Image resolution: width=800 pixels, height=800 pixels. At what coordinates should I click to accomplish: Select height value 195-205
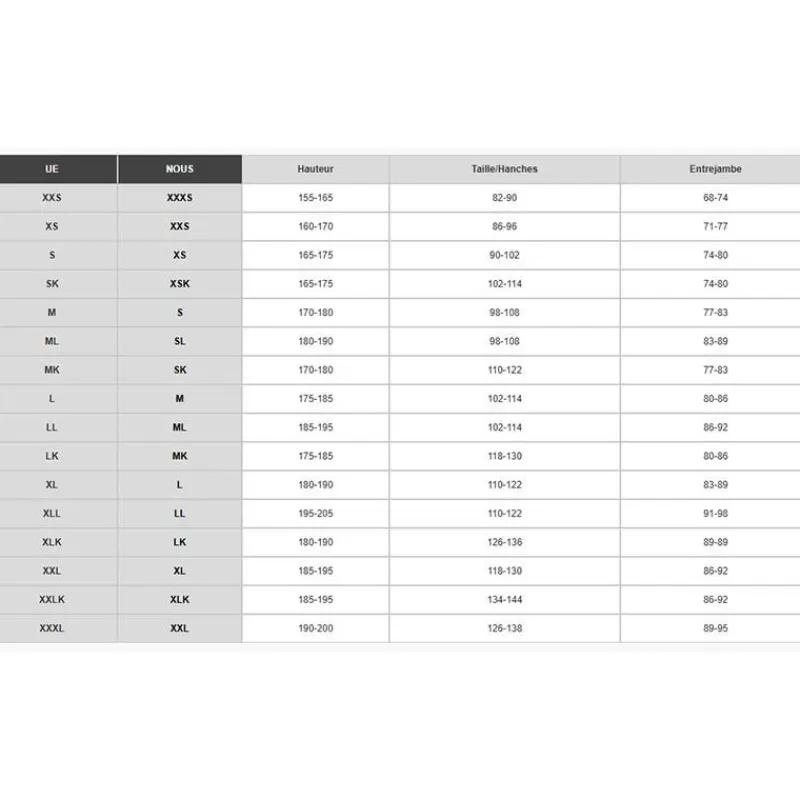pyautogui.click(x=315, y=513)
